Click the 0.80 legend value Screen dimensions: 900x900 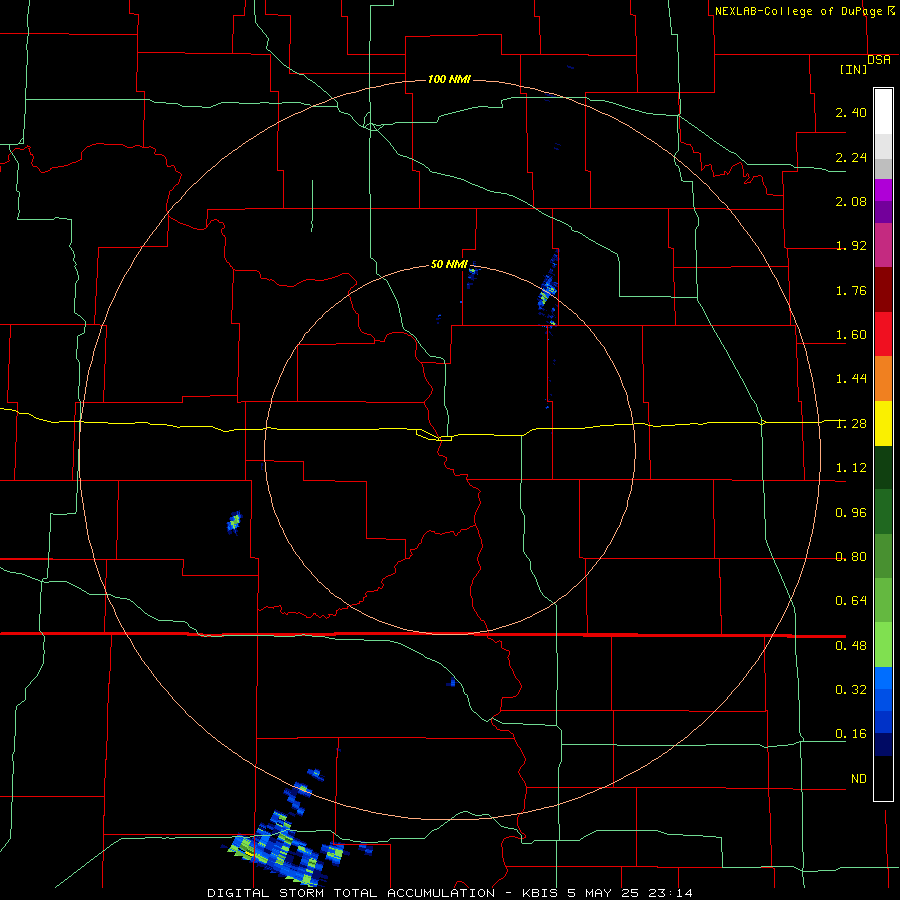point(851,557)
